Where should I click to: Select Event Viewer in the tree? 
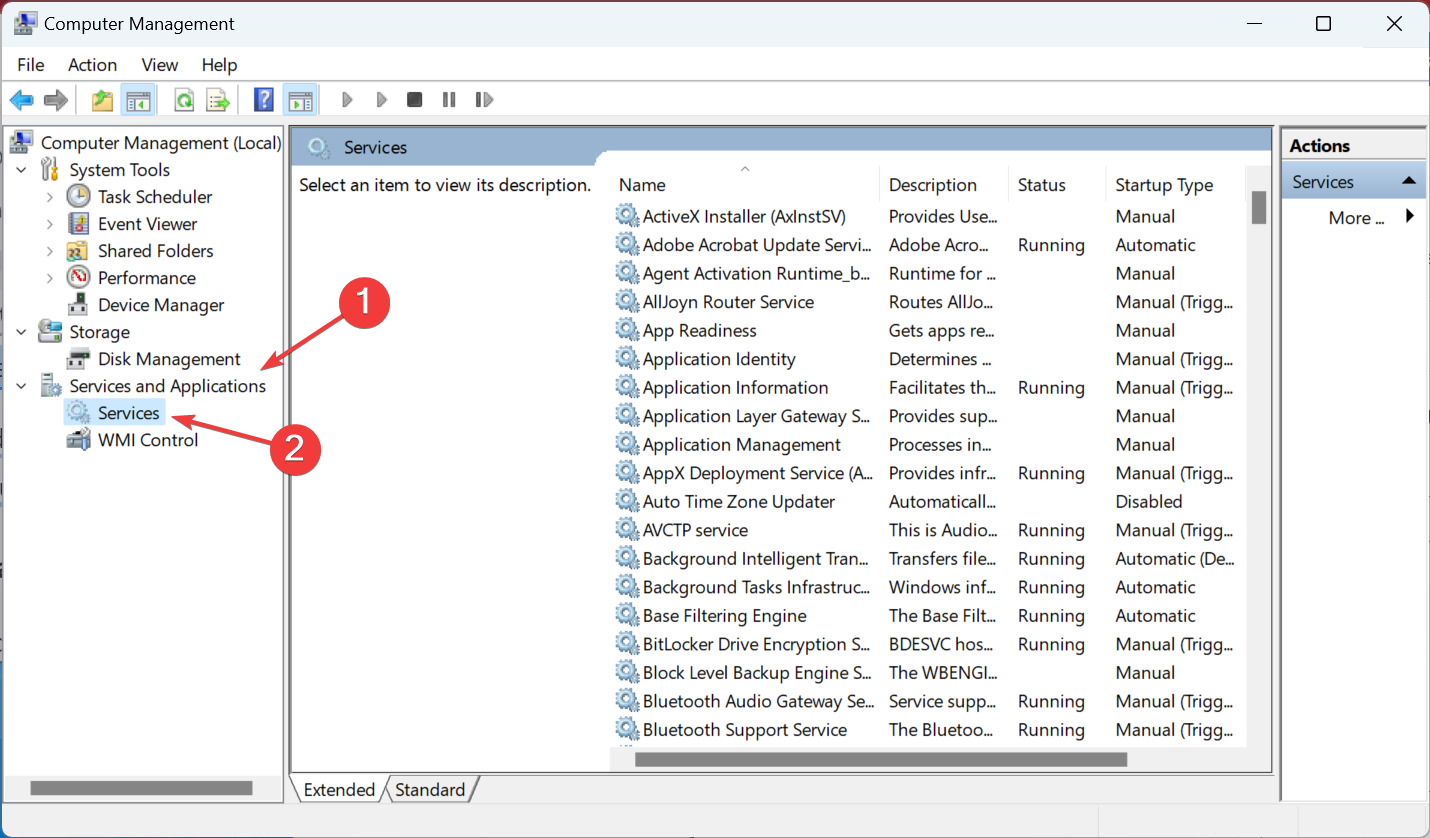pos(147,224)
